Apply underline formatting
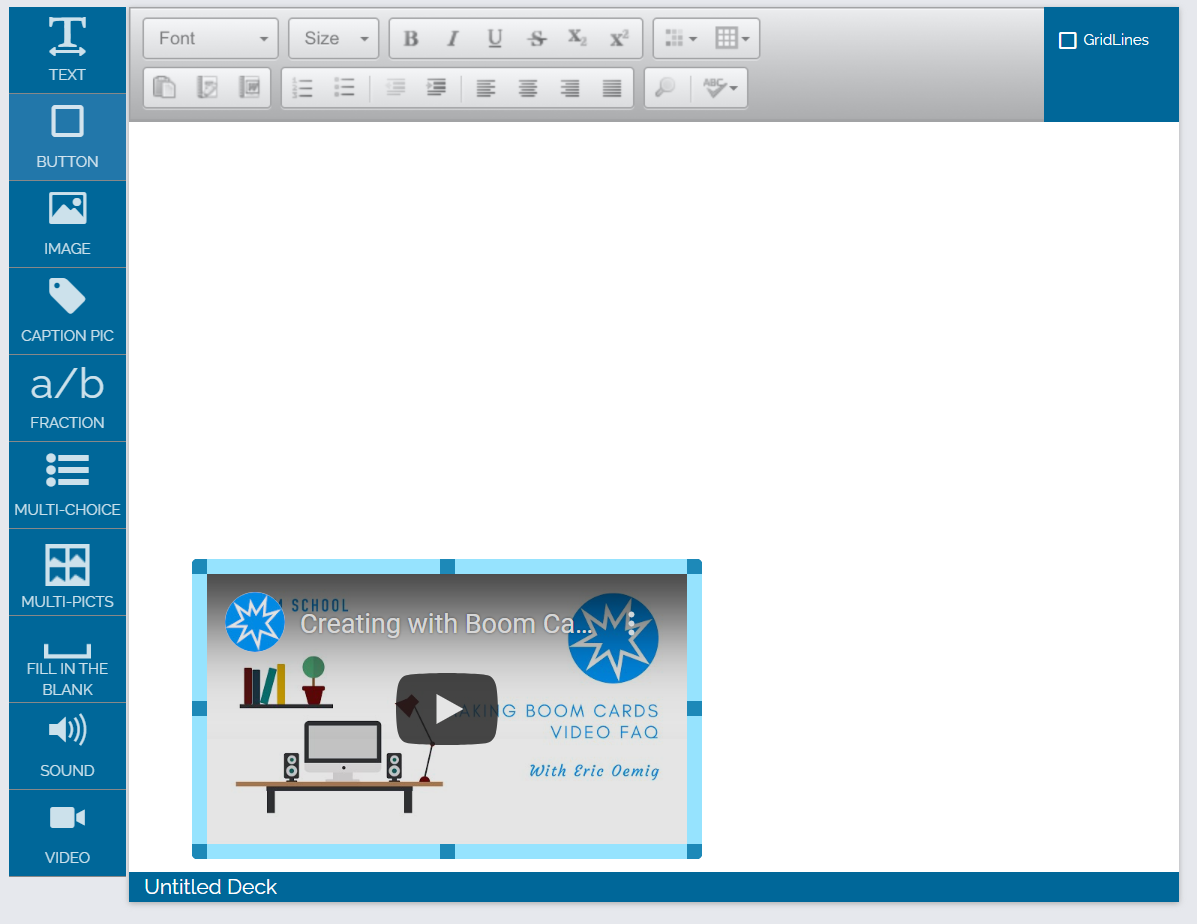 (x=495, y=38)
